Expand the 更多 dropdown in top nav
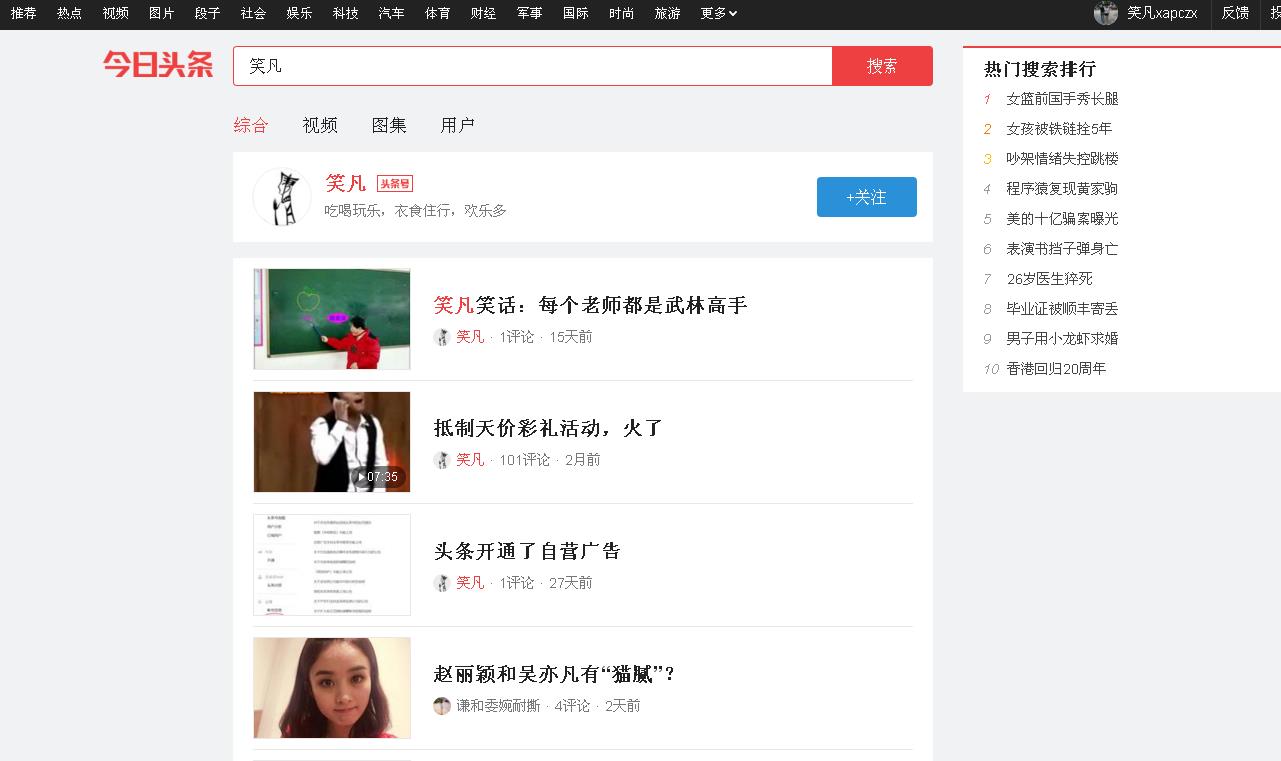 click(x=719, y=13)
